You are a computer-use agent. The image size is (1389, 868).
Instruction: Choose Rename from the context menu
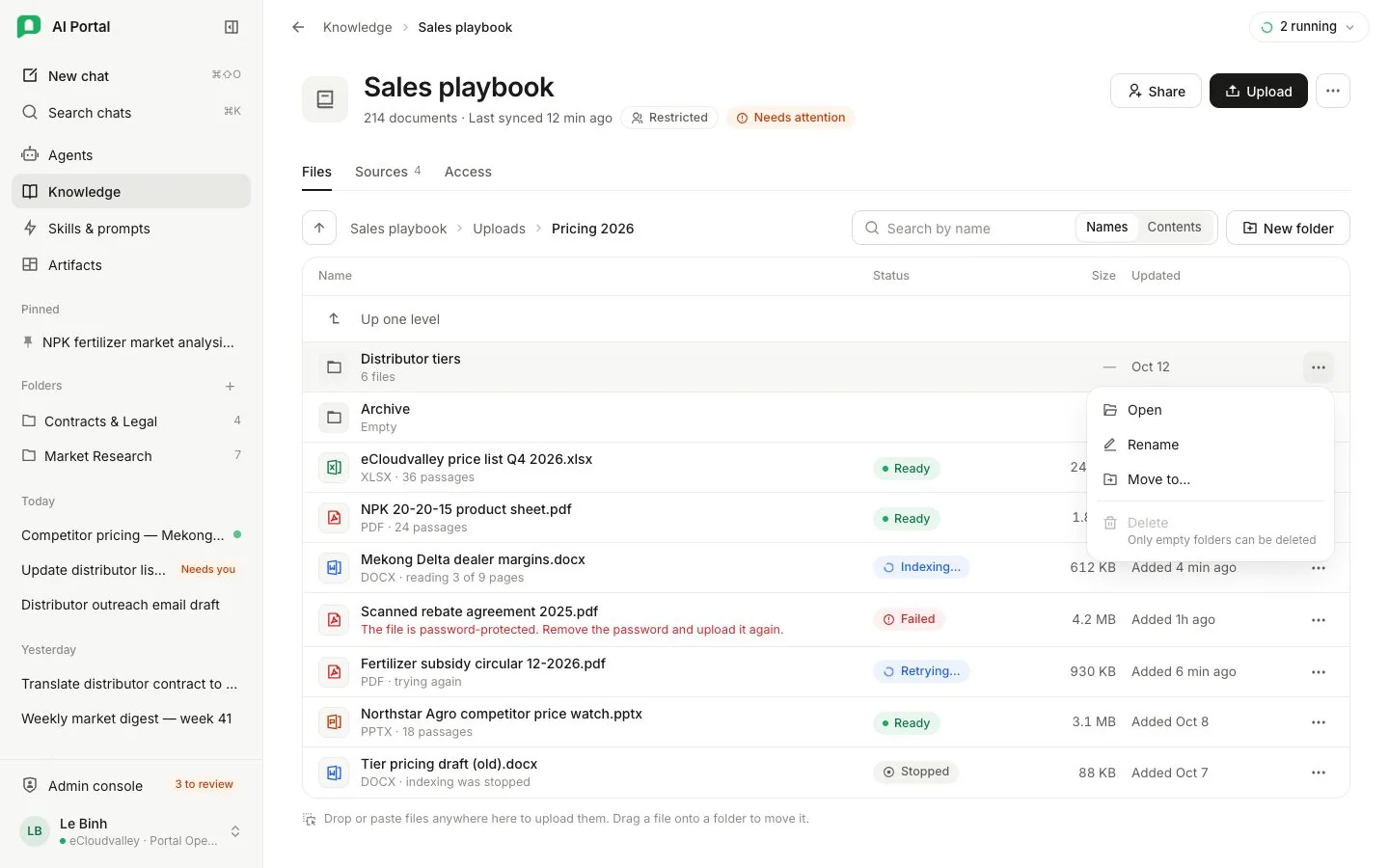pos(1211,445)
